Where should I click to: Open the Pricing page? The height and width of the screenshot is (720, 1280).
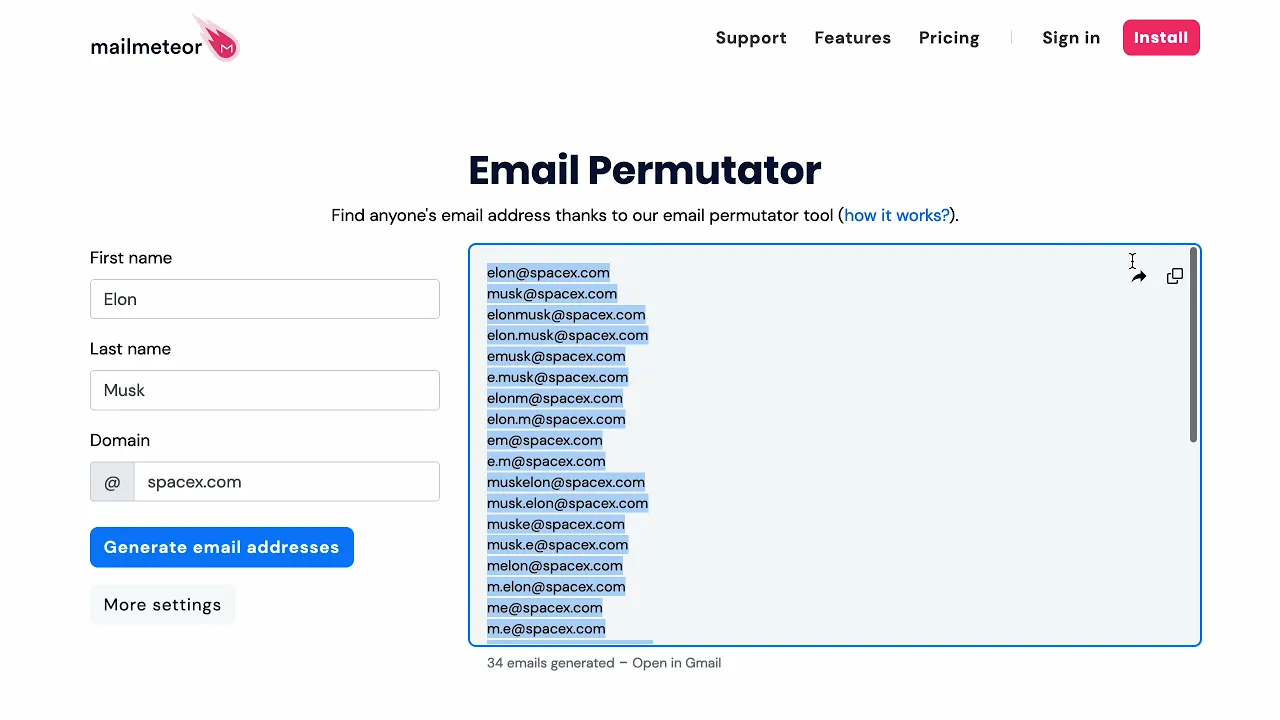(x=949, y=38)
